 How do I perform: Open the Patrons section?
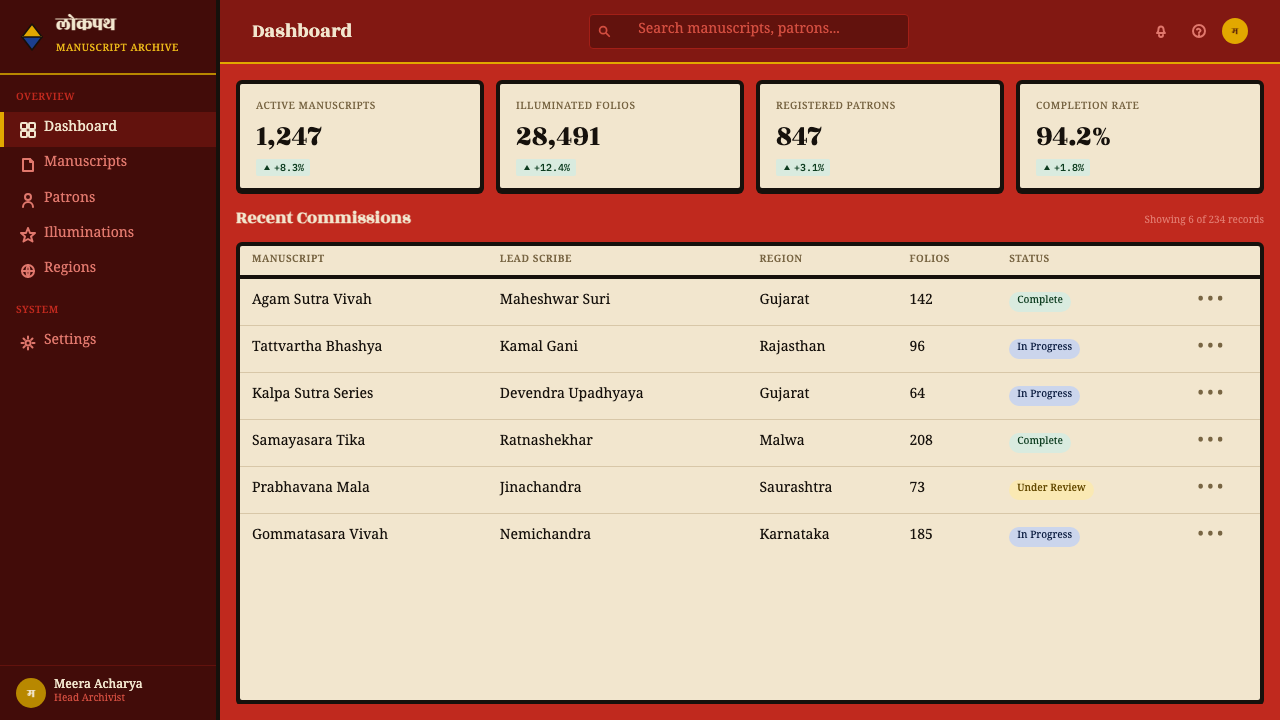[108, 200]
